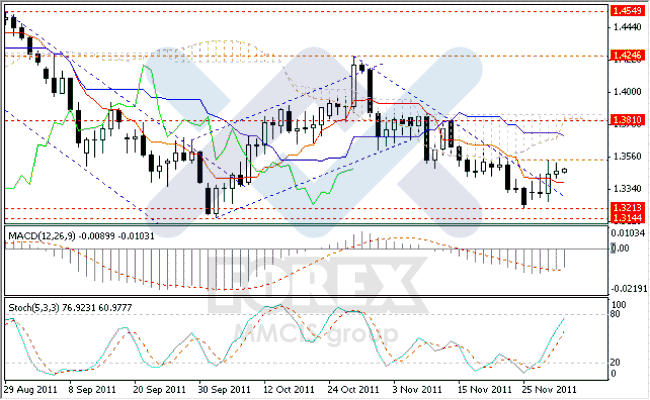Click the stochastic scale value 20
The image size is (650, 400).
[x=616, y=363]
